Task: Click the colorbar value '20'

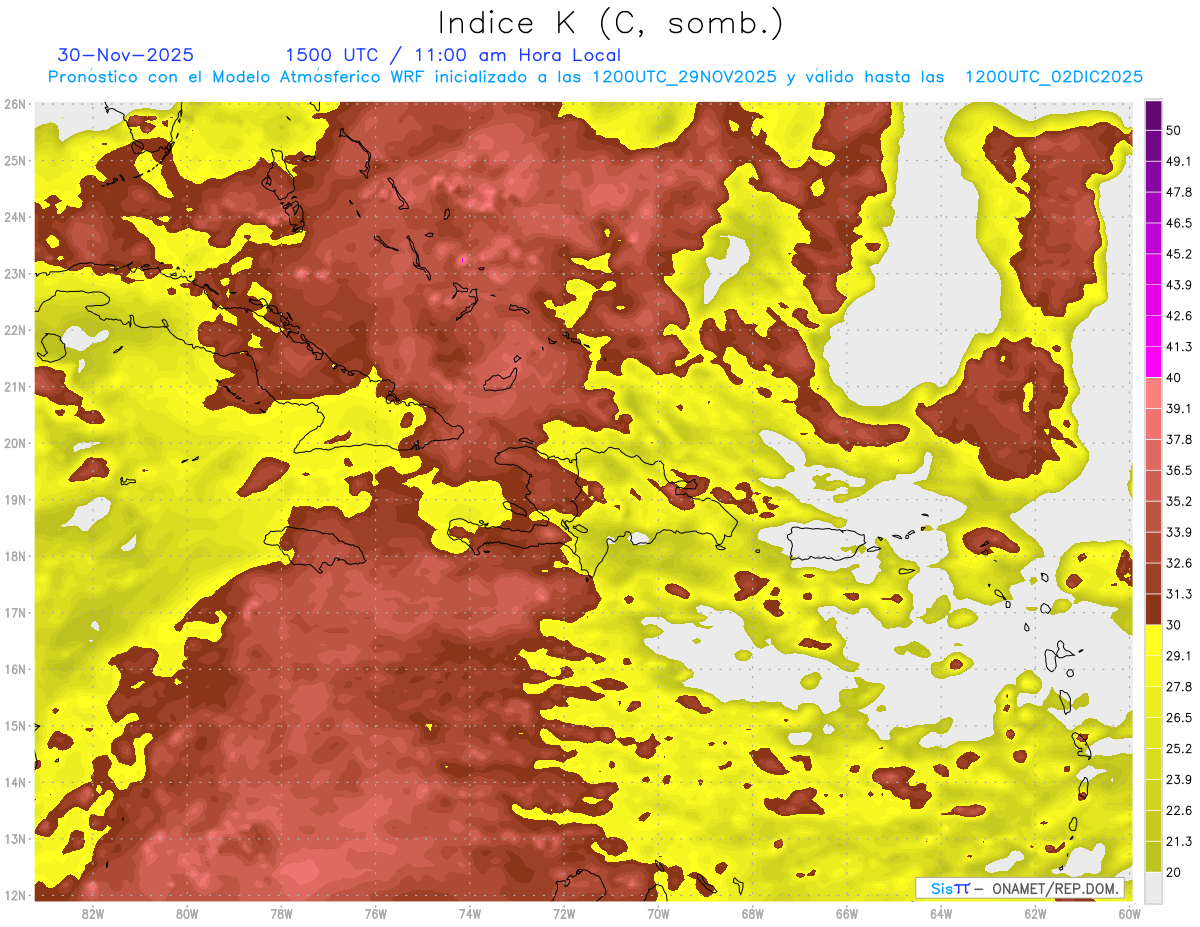Action: tap(1175, 872)
